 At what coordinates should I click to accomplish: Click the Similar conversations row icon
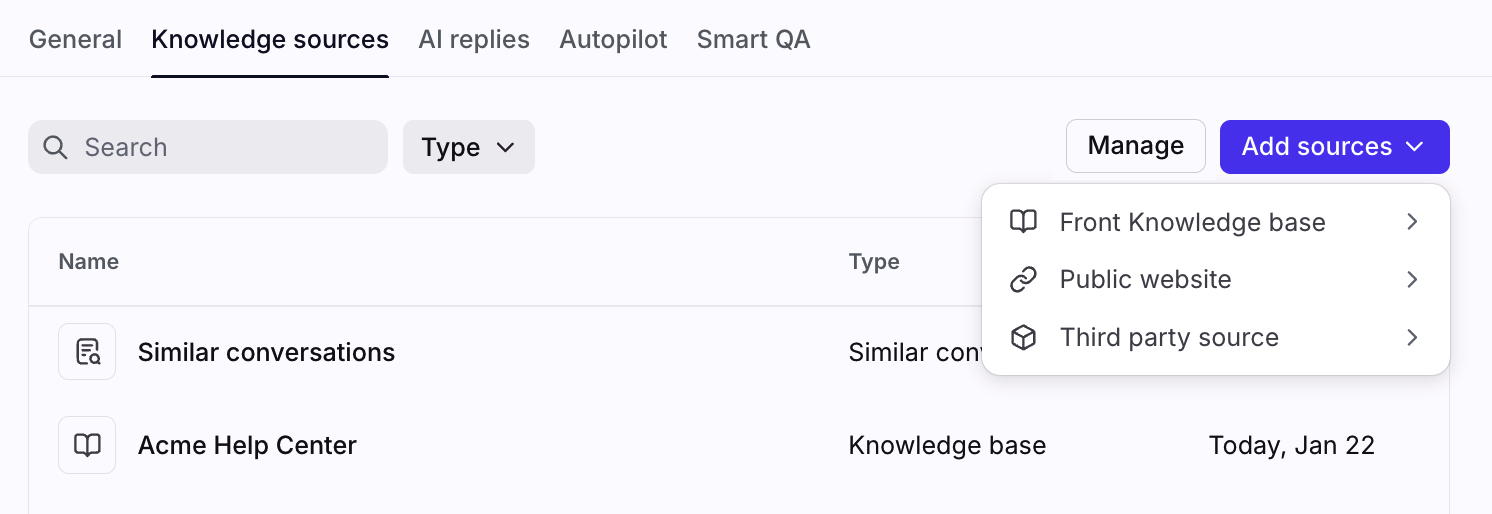coord(87,352)
